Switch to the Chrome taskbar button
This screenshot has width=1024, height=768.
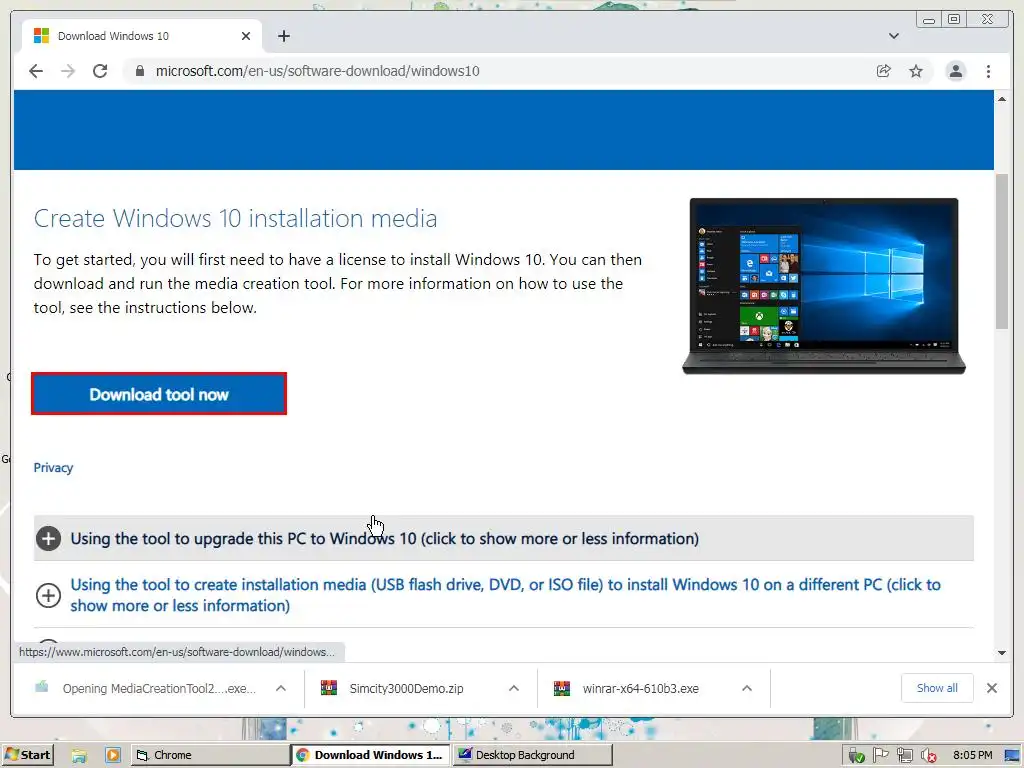tap(210, 755)
